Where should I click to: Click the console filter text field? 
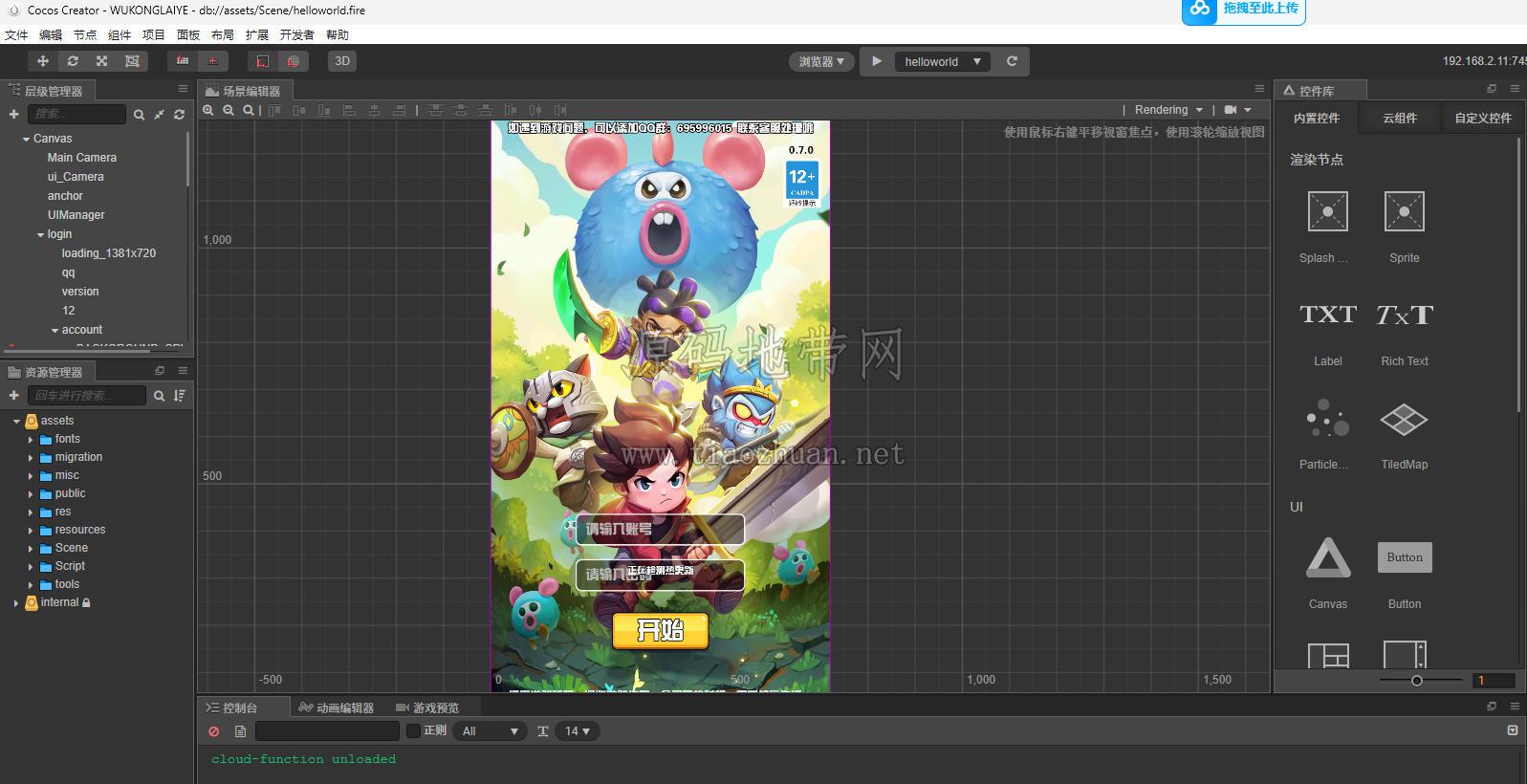click(327, 731)
